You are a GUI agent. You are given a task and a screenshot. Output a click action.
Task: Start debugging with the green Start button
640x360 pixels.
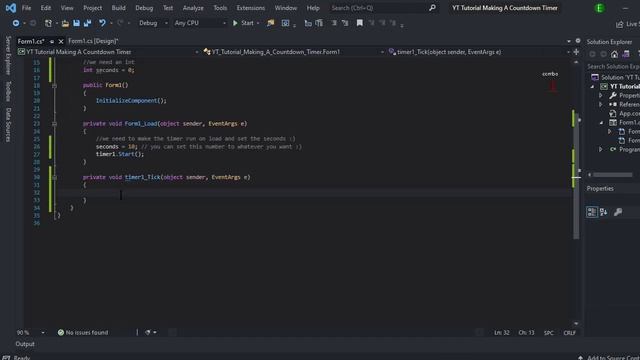point(243,23)
